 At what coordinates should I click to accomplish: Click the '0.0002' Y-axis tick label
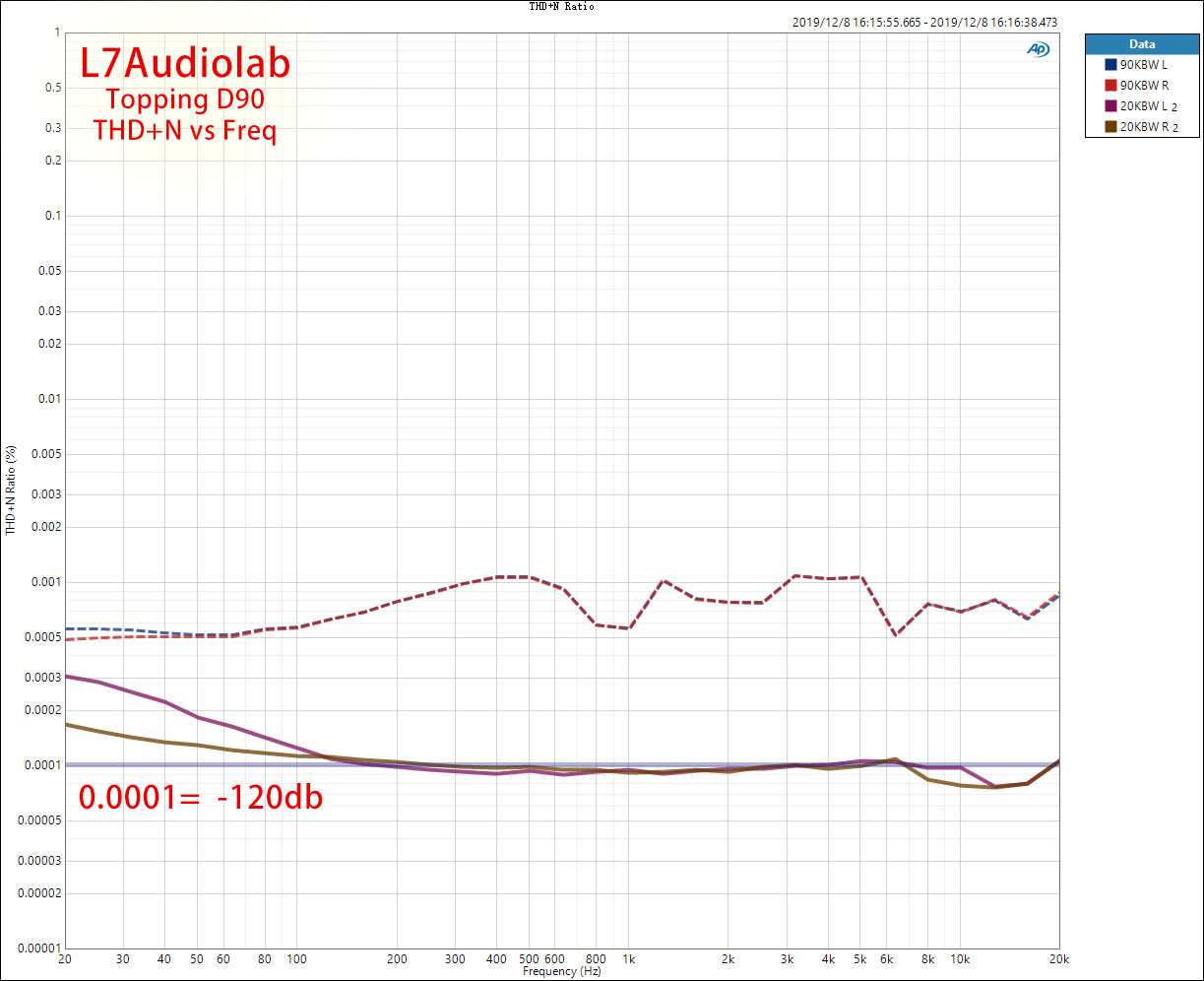tap(44, 710)
